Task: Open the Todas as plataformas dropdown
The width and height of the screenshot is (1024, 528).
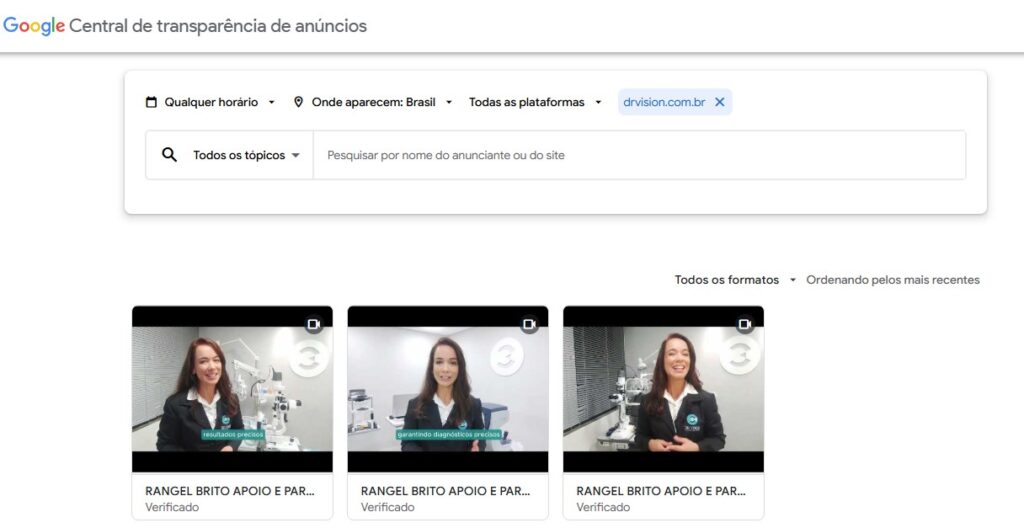Action: 535,102
